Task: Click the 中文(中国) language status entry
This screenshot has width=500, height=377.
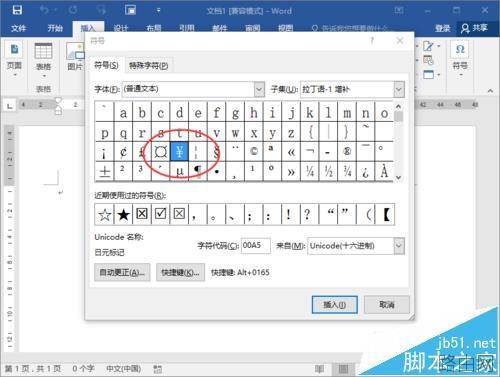Action: pos(123,369)
